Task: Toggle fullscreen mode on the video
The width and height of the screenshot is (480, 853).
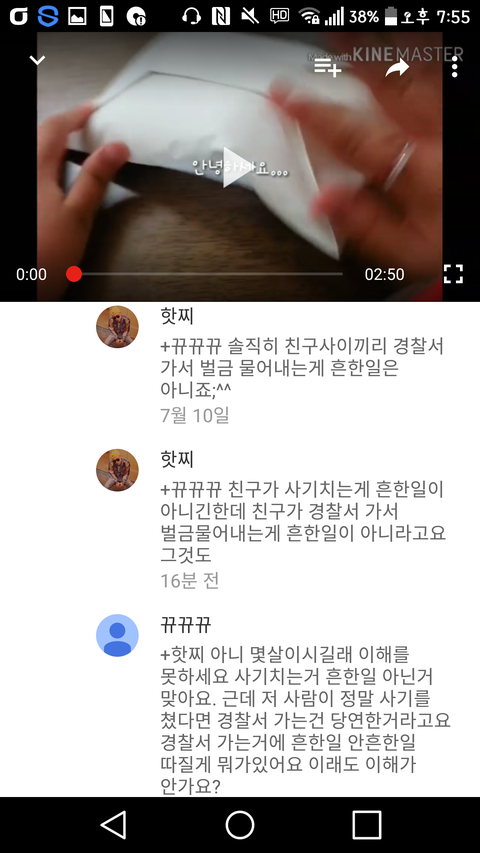Action: point(453,274)
